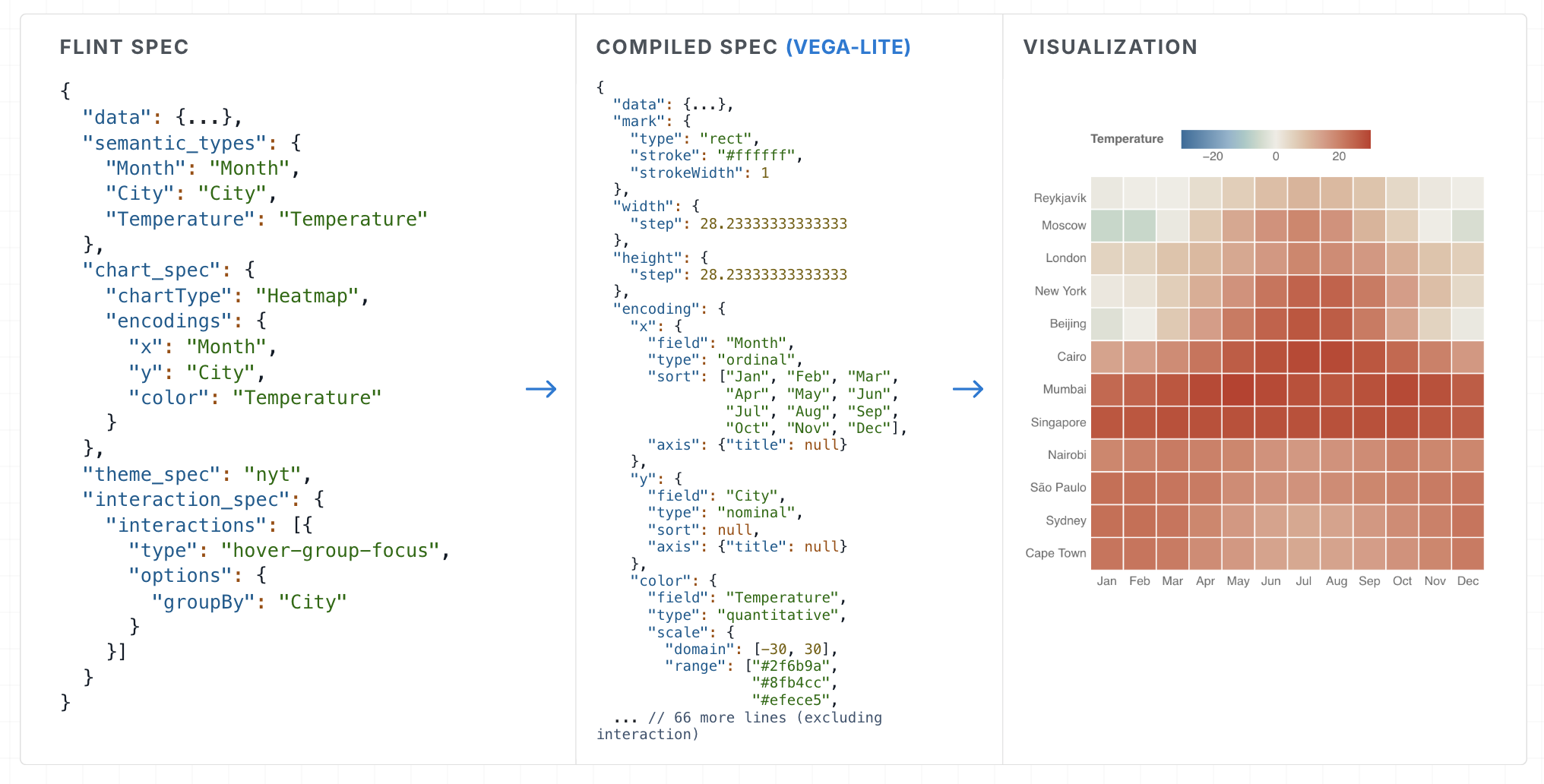Click the blue (VEGA-LITE) label
The width and height of the screenshot is (1544, 784).
tap(848, 47)
